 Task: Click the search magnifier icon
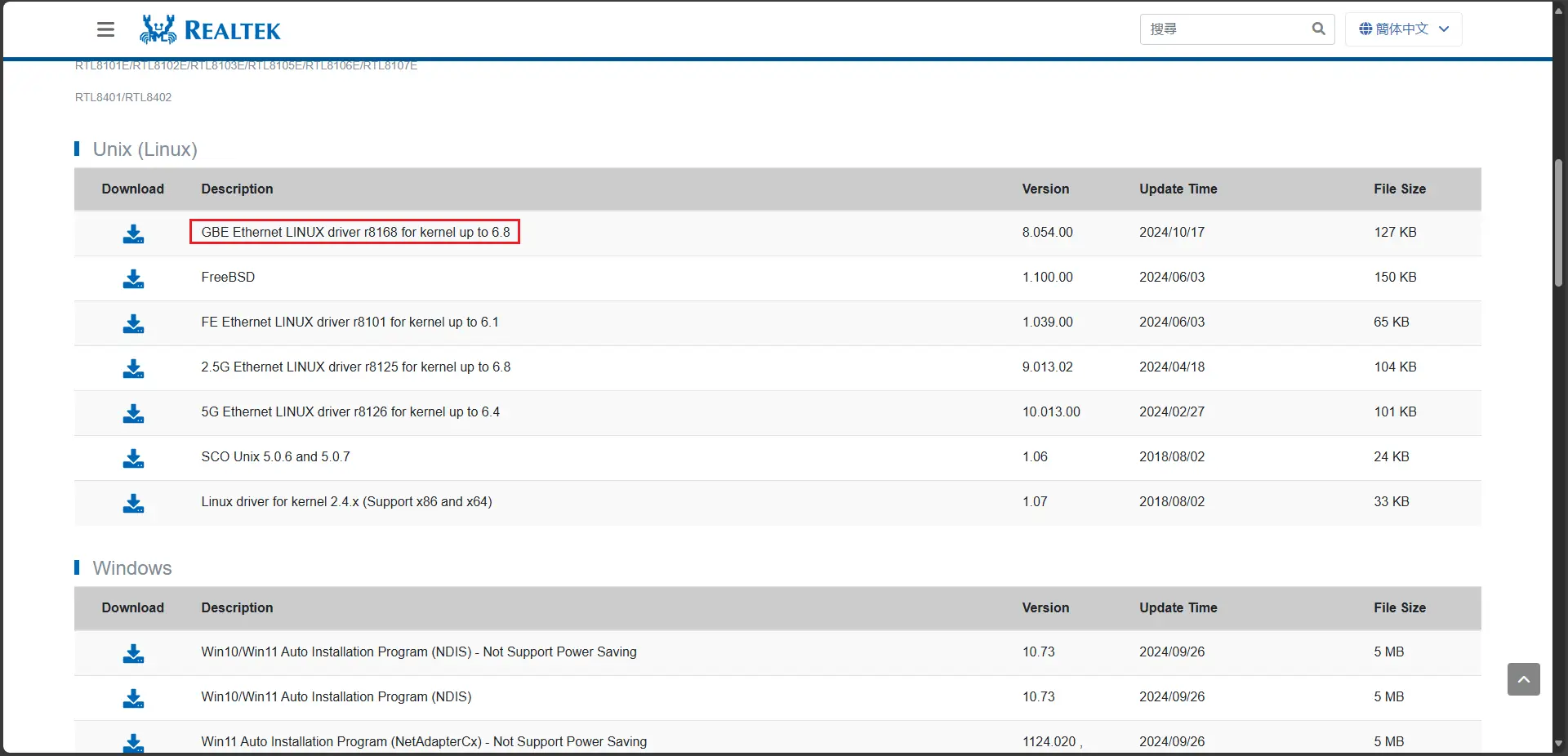[x=1318, y=29]
